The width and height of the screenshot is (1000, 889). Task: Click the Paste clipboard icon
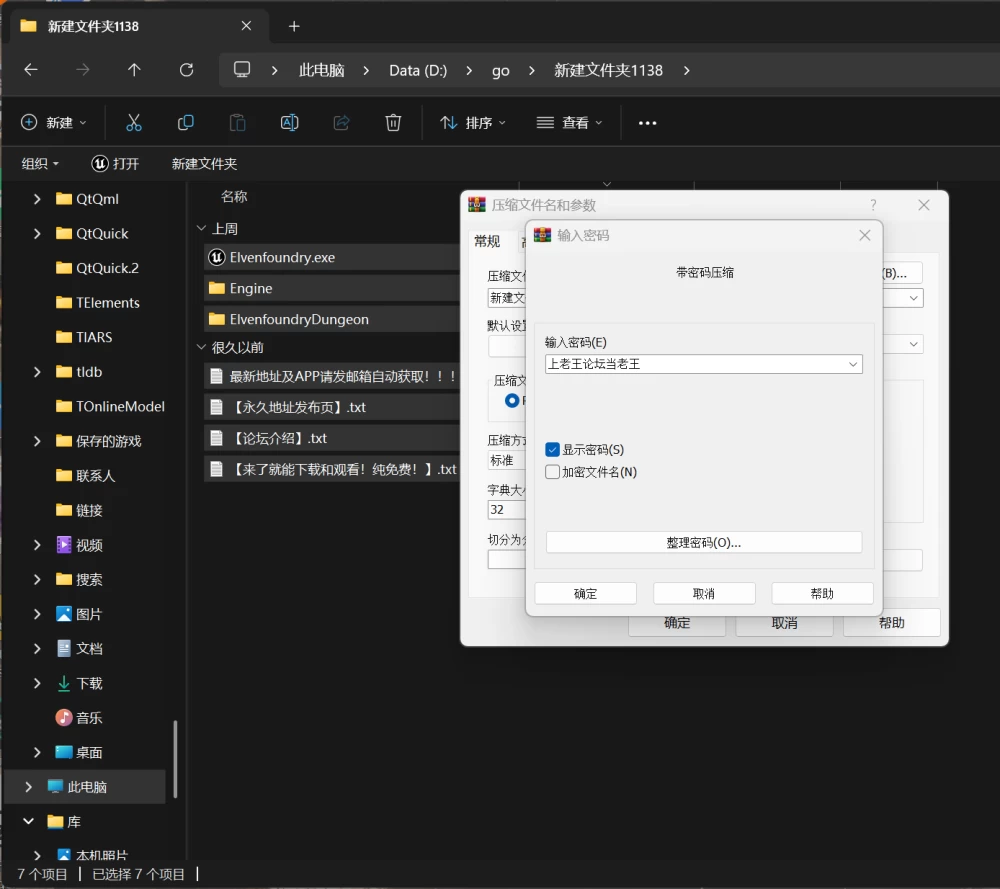pos(237,122)
